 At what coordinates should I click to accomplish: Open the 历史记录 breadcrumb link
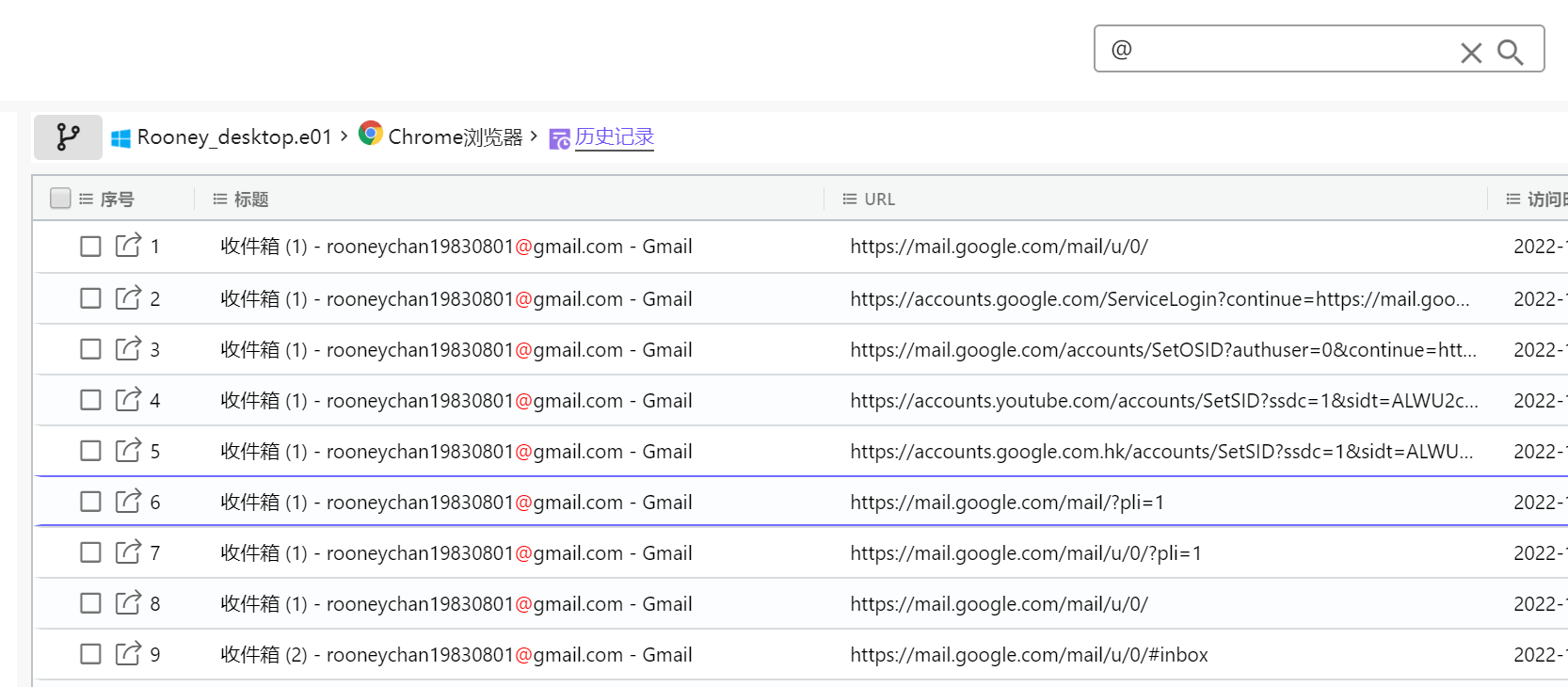(x=615, y=137)
